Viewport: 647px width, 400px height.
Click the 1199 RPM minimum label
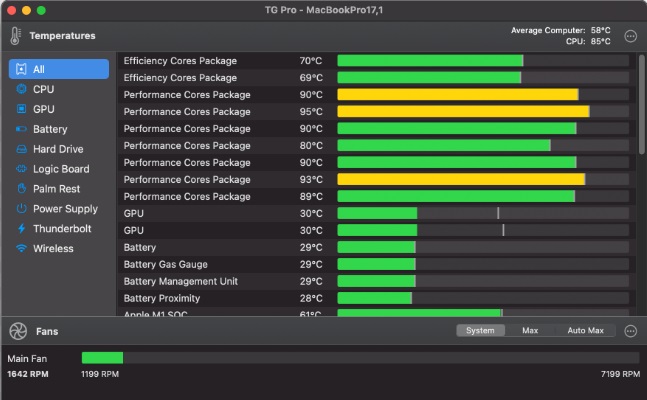coord(100,374)
